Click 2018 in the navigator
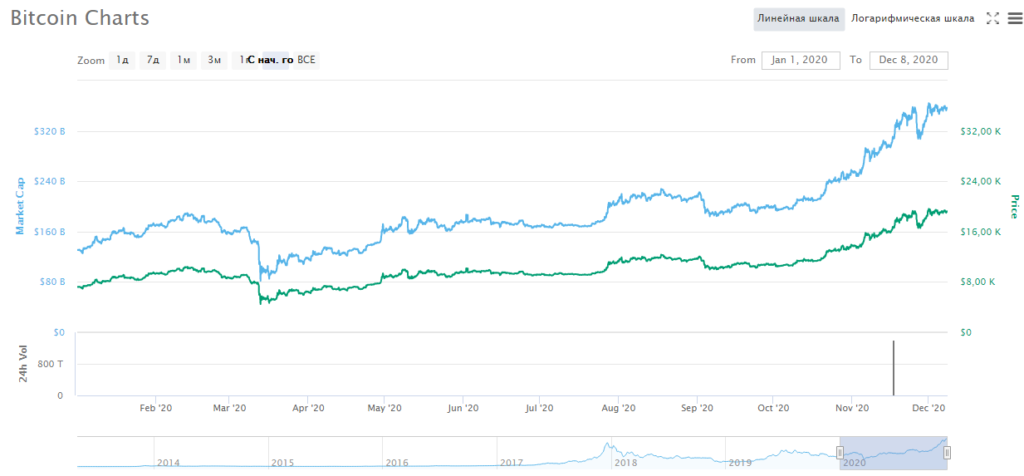This screenshot has height=476, width=1024. (x=626, y=462)
